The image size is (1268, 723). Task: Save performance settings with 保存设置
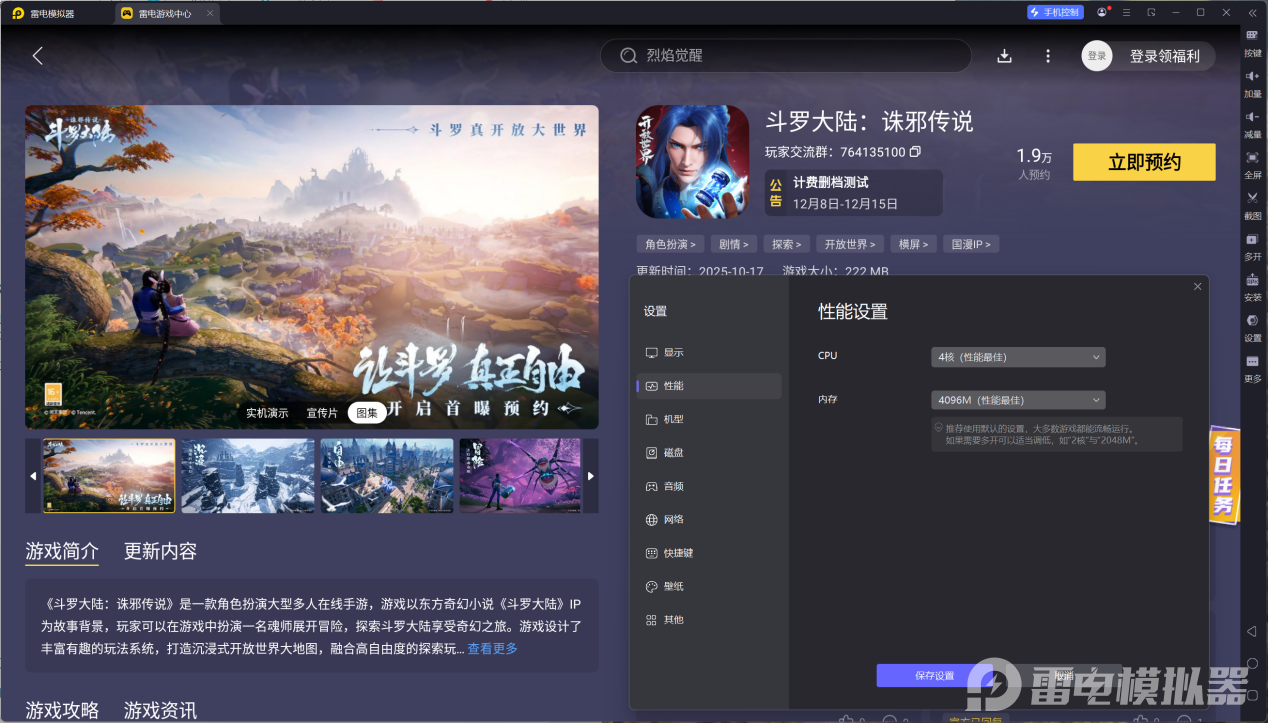click(932, 675)
